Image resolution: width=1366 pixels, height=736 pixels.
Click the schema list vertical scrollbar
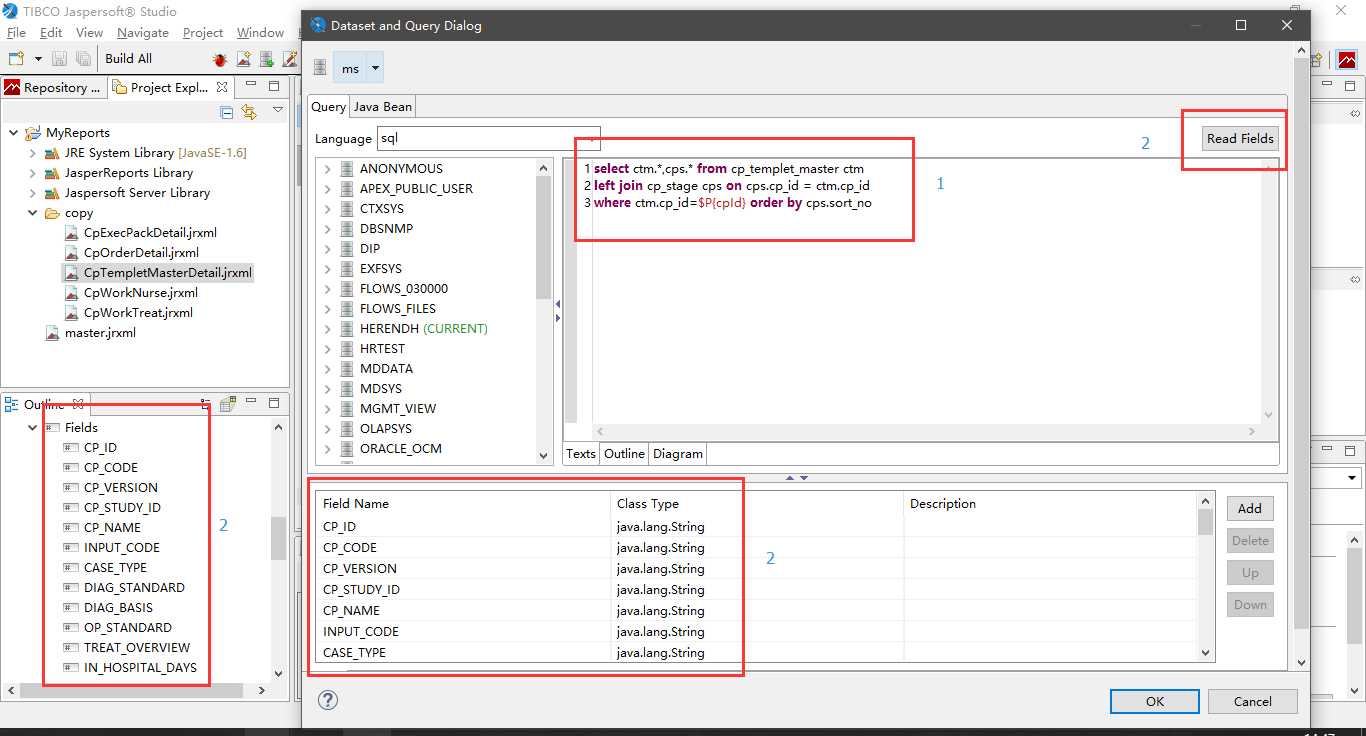tap(544, 311)
